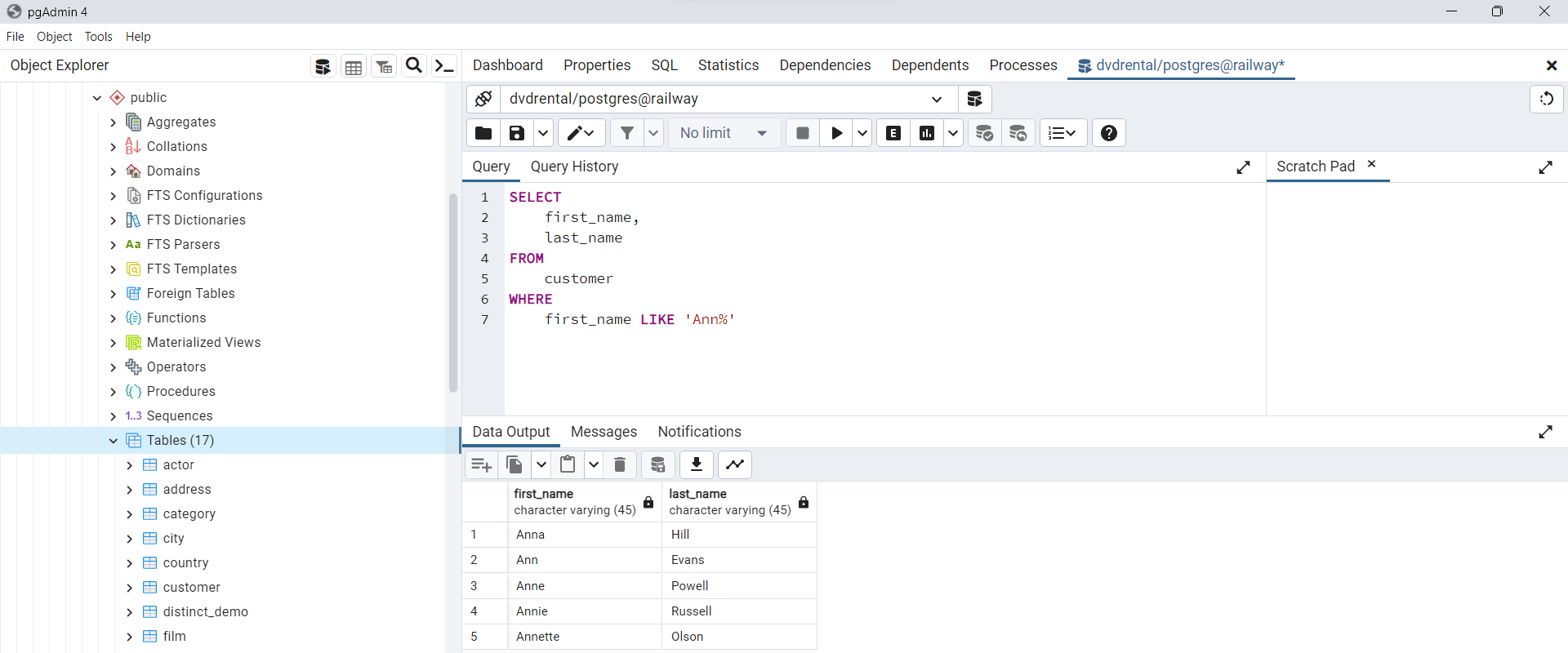Screen dimensions: 1568x653
Task: Open the Graph Visualiser icon
Action: (735, 464)
